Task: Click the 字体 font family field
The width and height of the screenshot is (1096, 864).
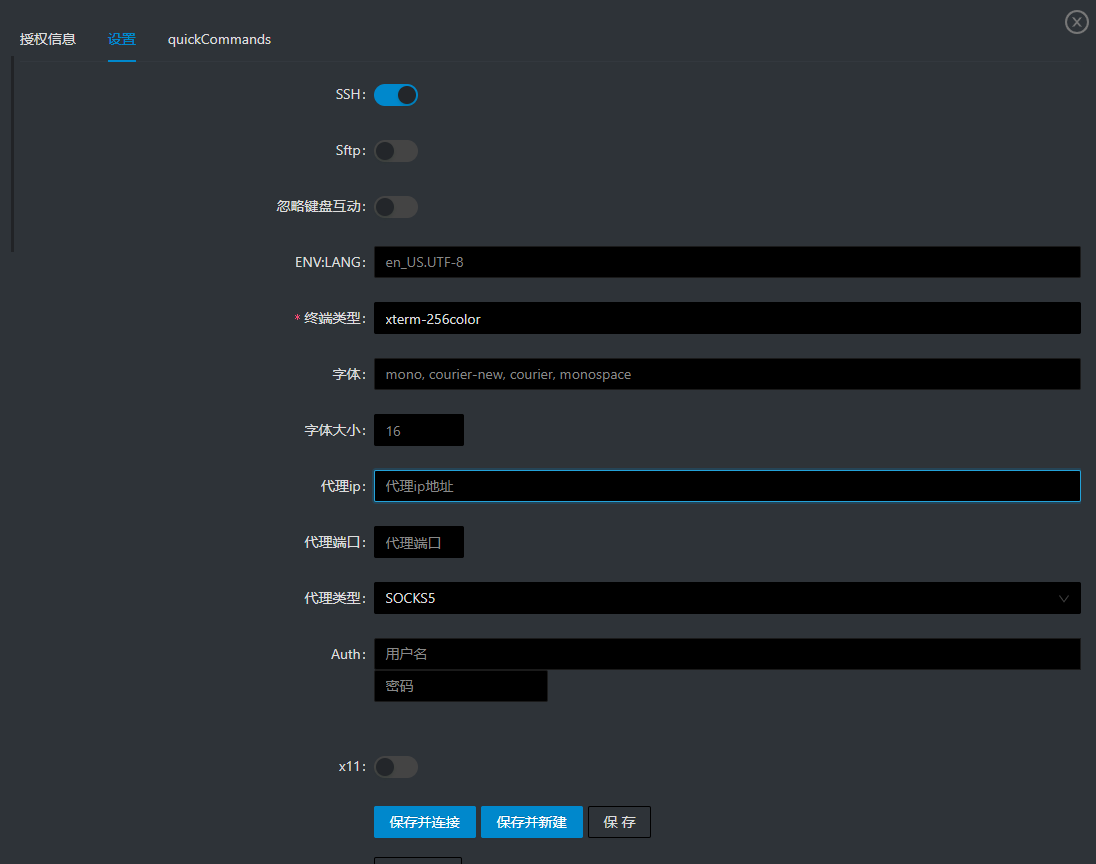Action: pos(727,374)
